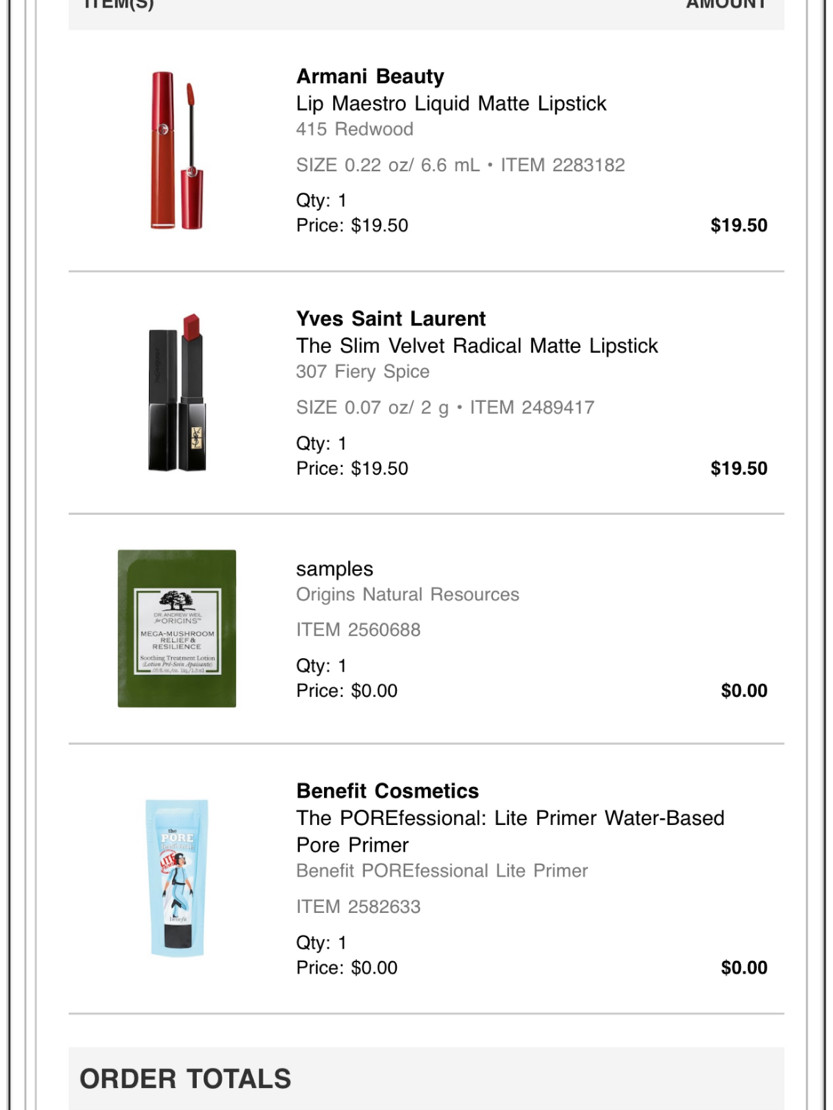Click the 307 Fiery Spice shade text

click(x=362, y=371)
